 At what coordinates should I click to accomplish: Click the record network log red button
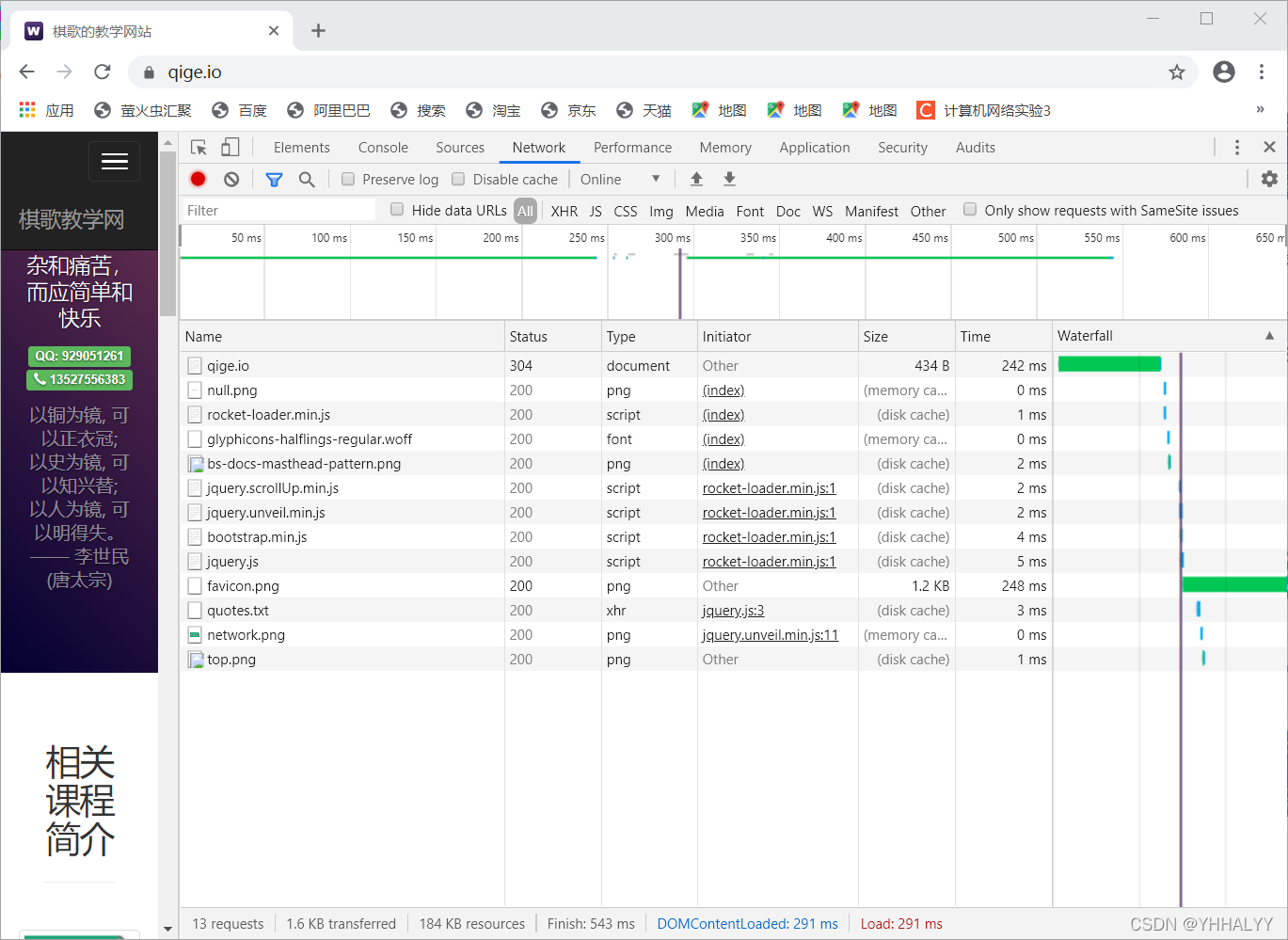(x=198, y=179)
